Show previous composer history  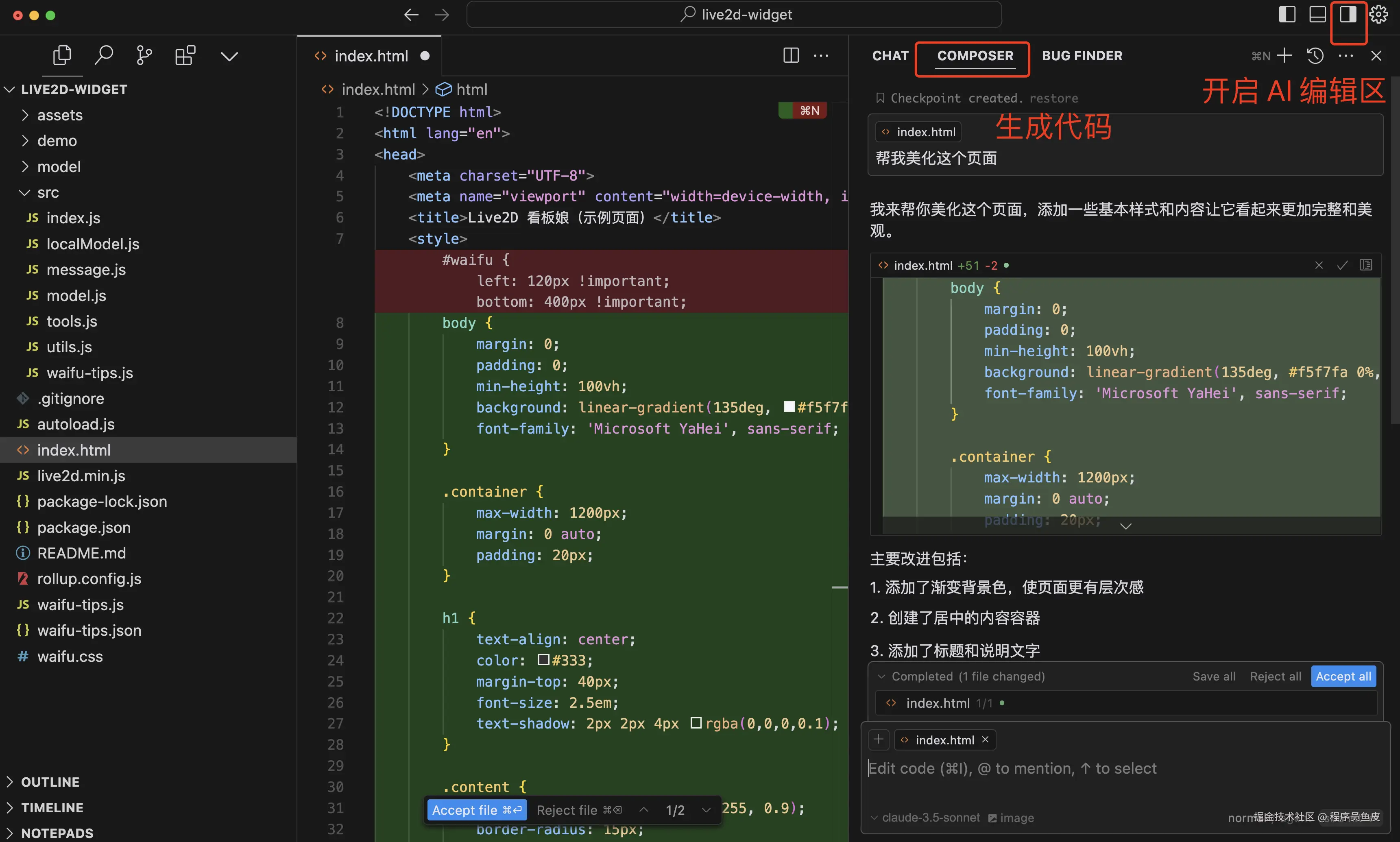1315,56
